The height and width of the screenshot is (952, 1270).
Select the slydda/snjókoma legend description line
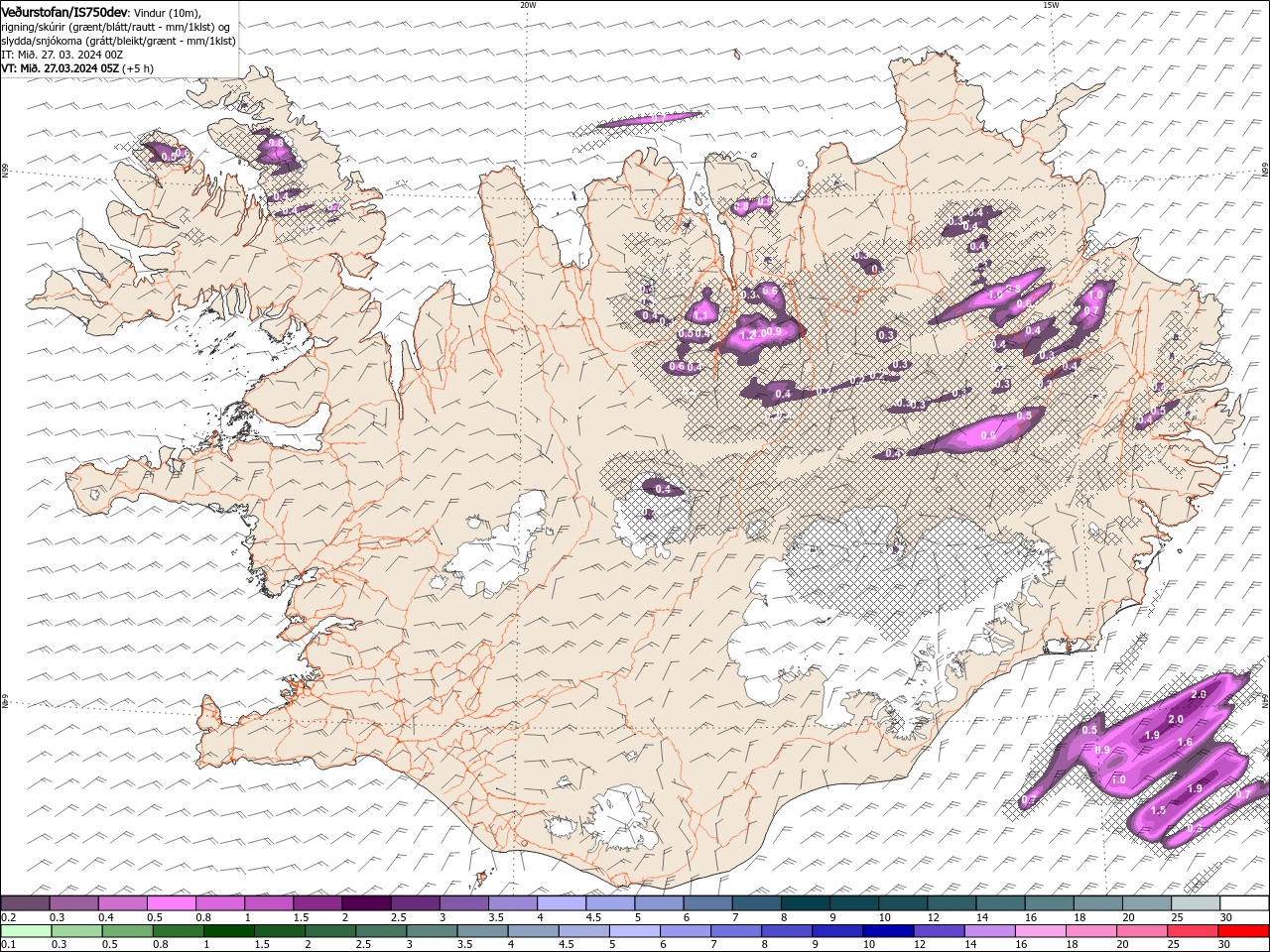(118, 41)
